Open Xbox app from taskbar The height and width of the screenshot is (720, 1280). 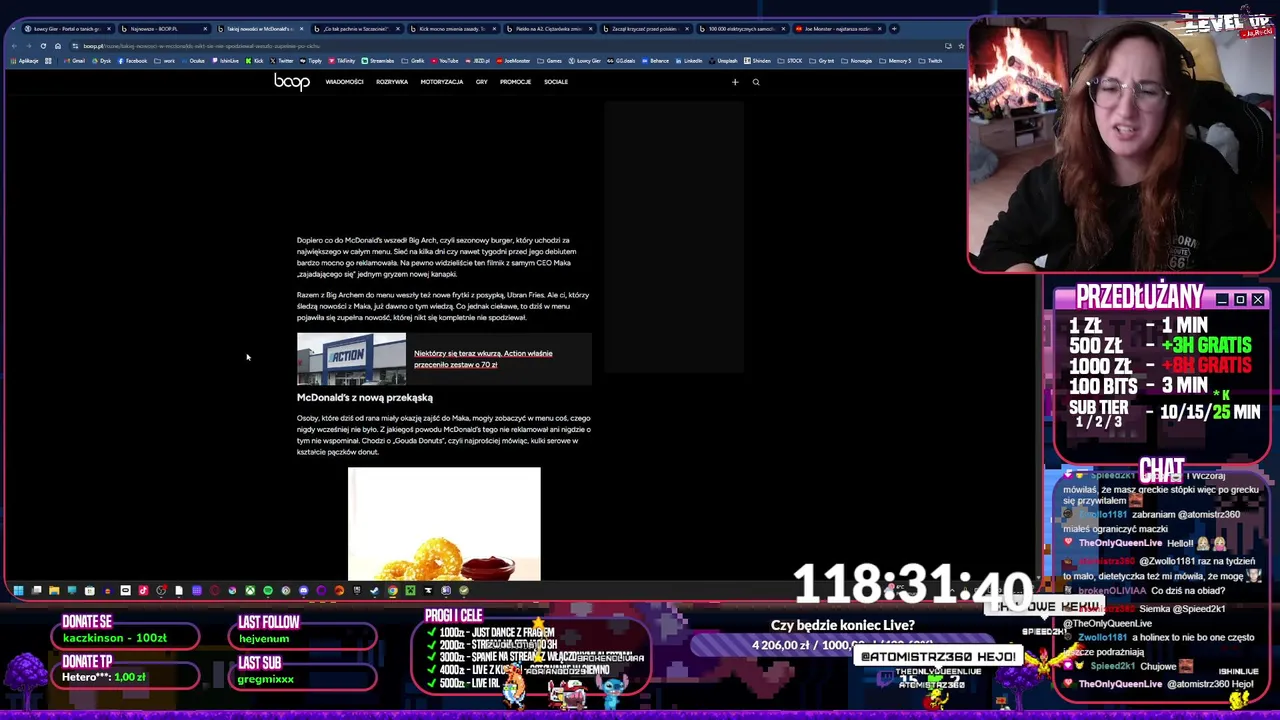(x=250, y=590)
